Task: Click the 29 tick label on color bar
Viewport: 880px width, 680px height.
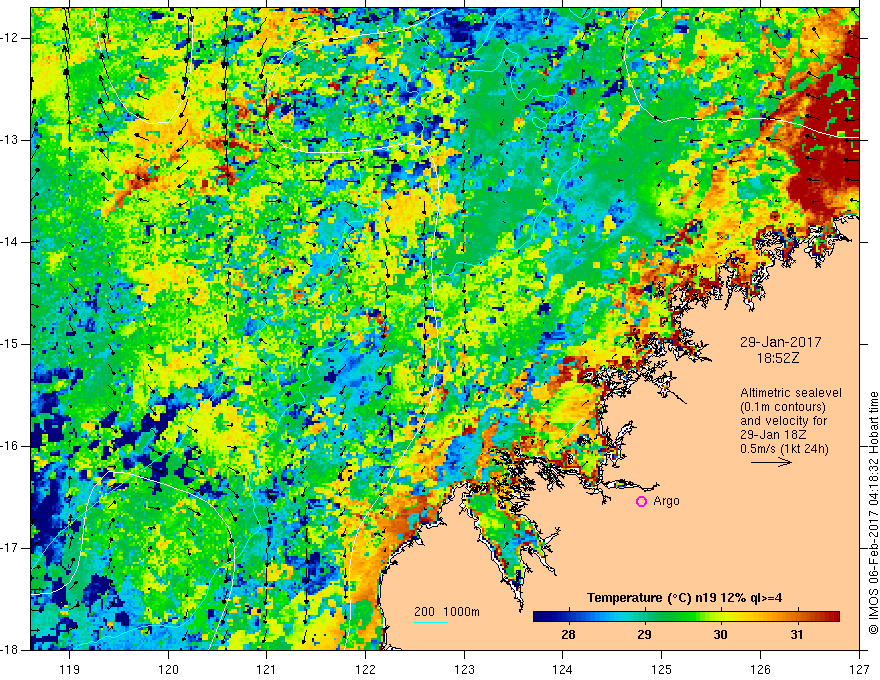Action: [644, 635]
